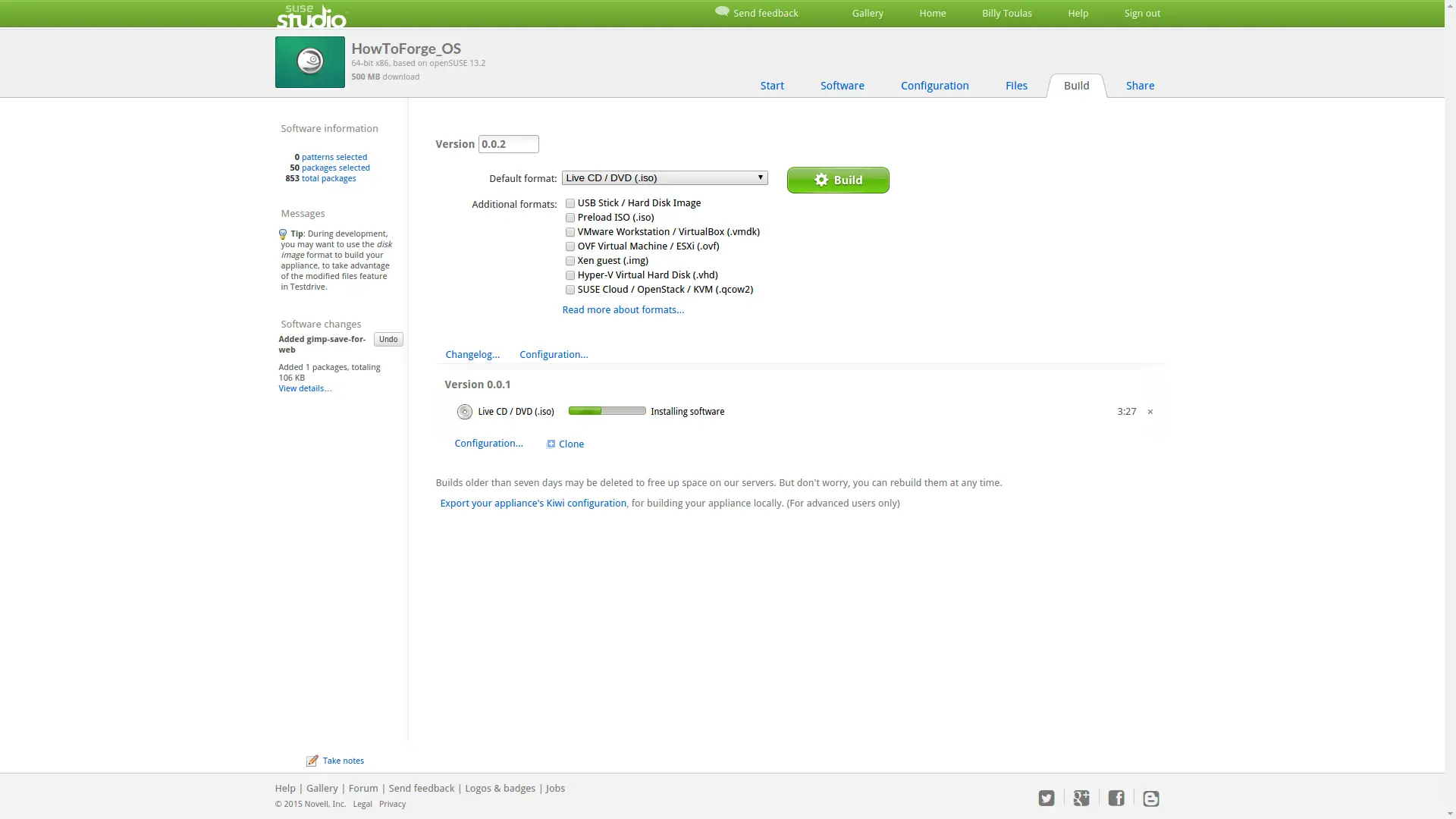Open the footer Help link

(285, 789)
